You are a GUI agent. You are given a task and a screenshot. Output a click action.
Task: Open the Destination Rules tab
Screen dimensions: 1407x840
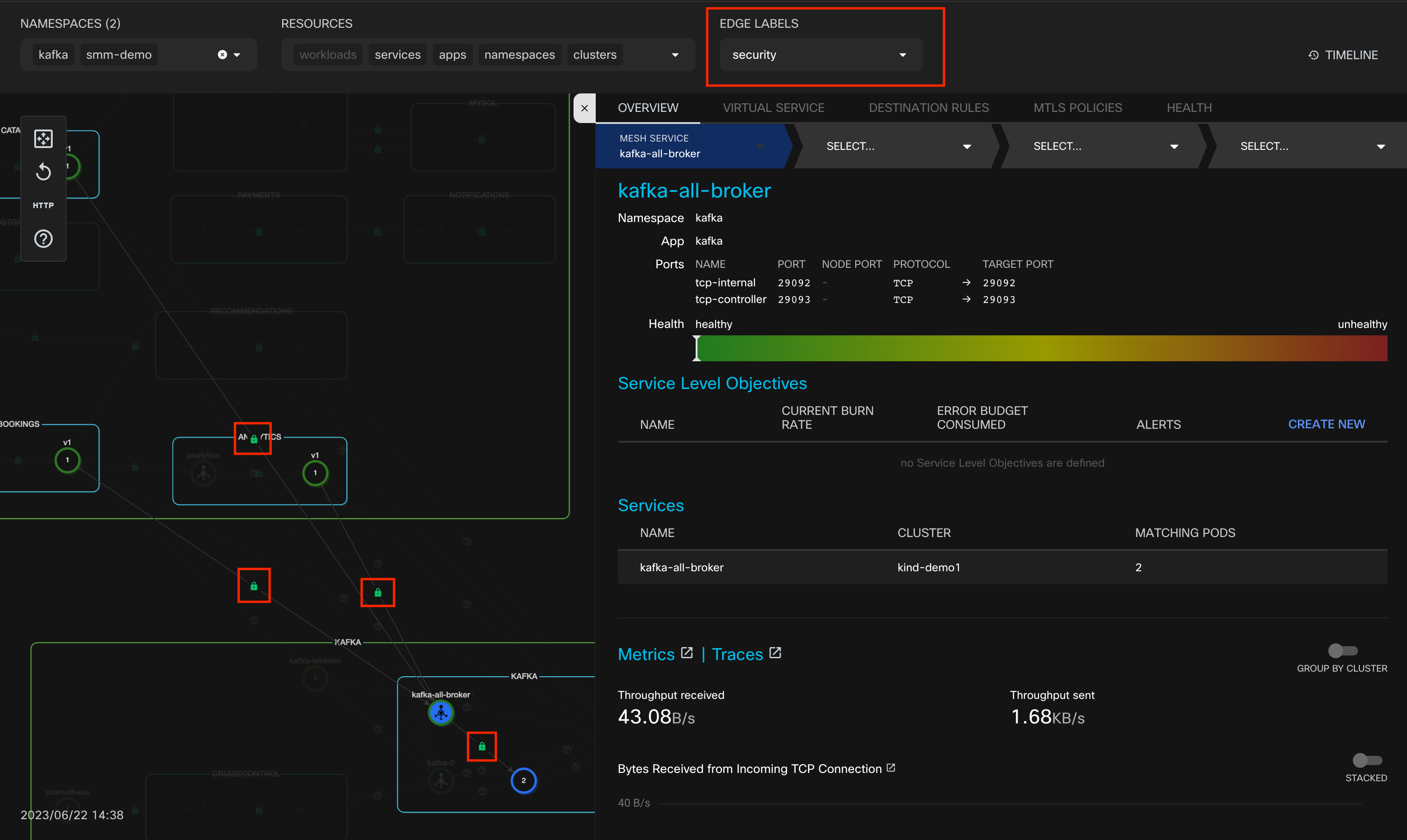coord(929,108)
